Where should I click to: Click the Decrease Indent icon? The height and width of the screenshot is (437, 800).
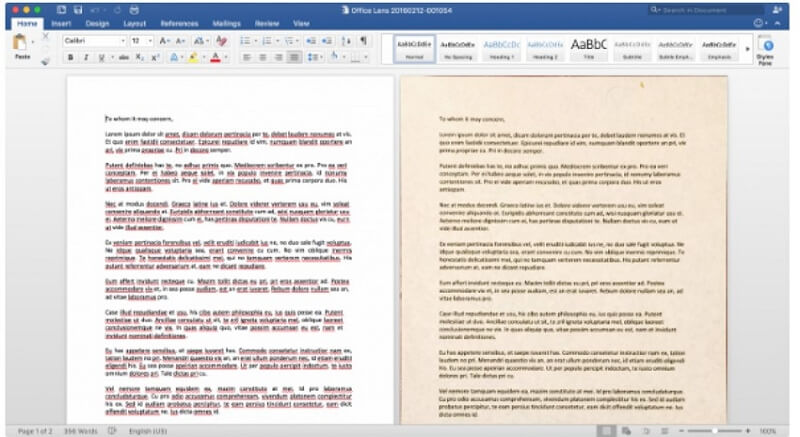click(310, 41)
